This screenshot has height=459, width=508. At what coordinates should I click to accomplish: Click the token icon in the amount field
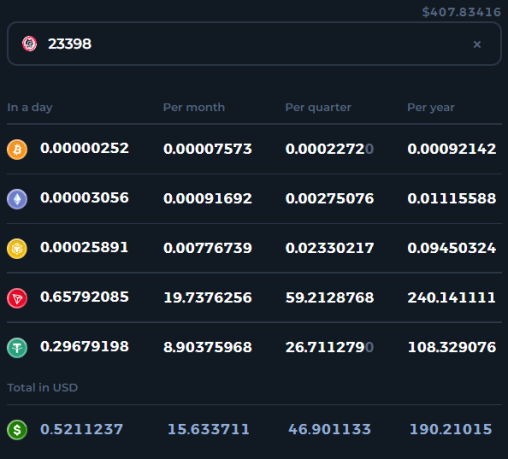[x=29, y=44]
